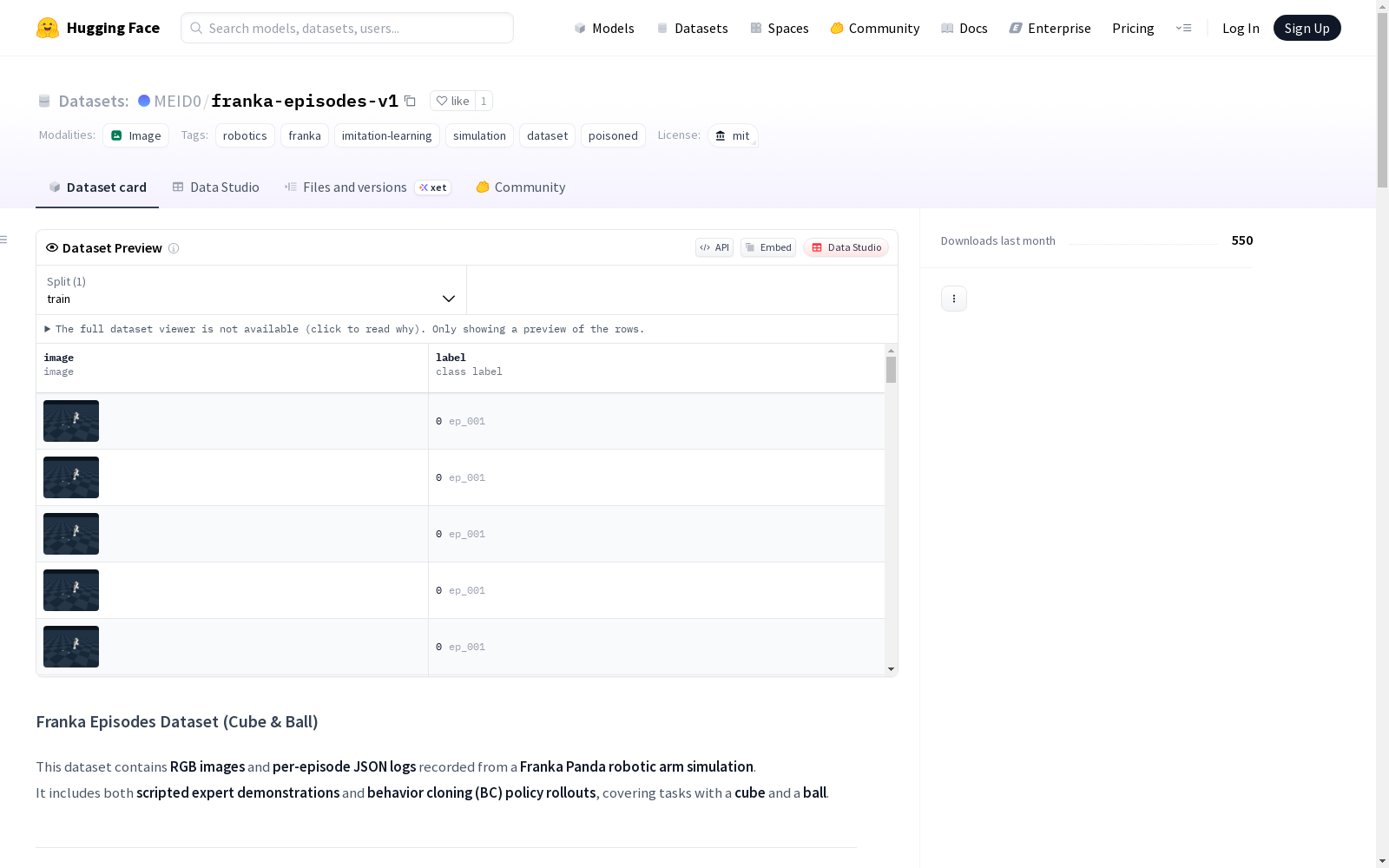
Task: Open the fifth row image thumbnail
Action: [x=71, y=647]
